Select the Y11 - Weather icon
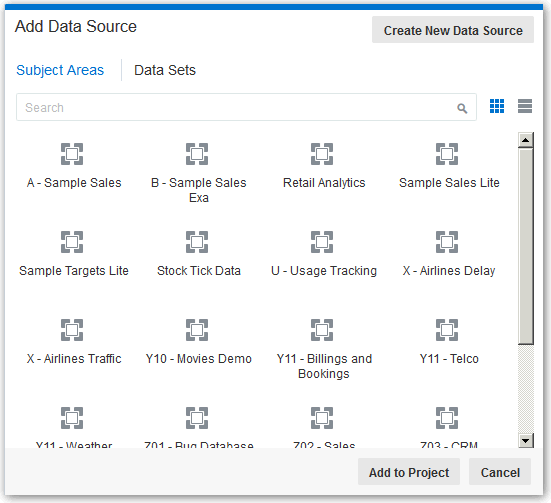This screenshot has height=503, width=551. click(72, 418)
